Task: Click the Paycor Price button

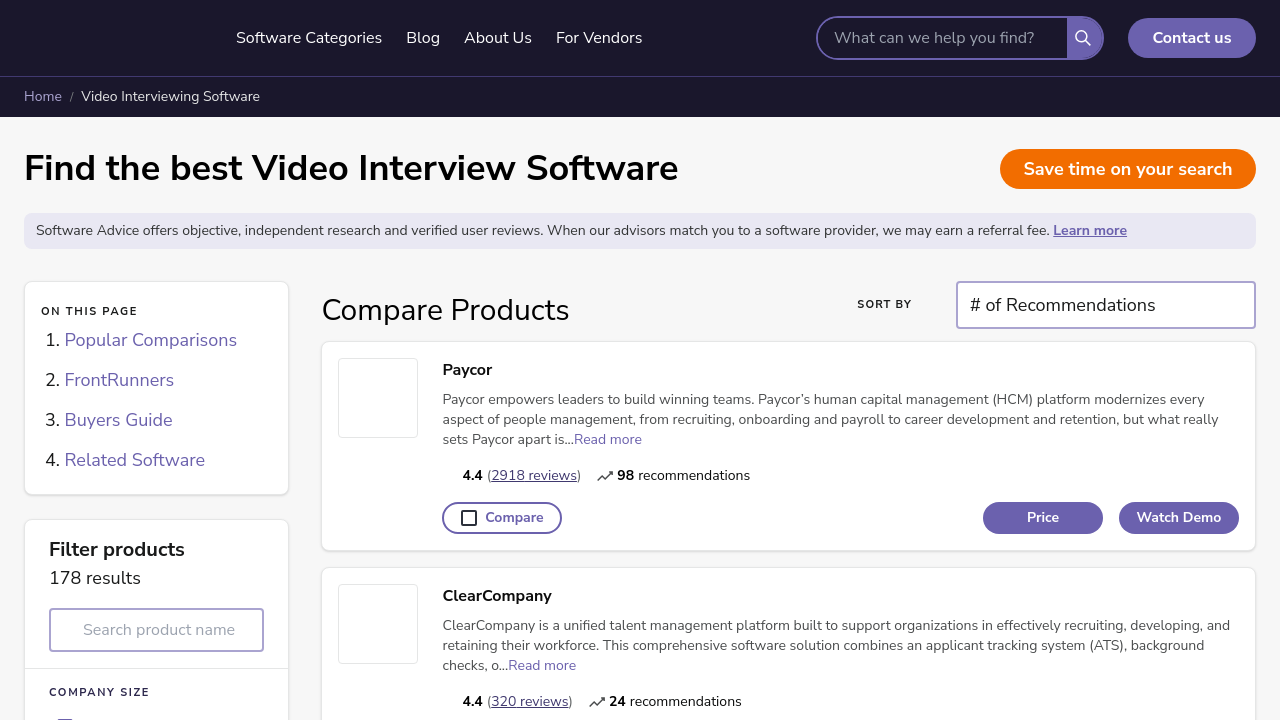Action: click(1042, 518)
